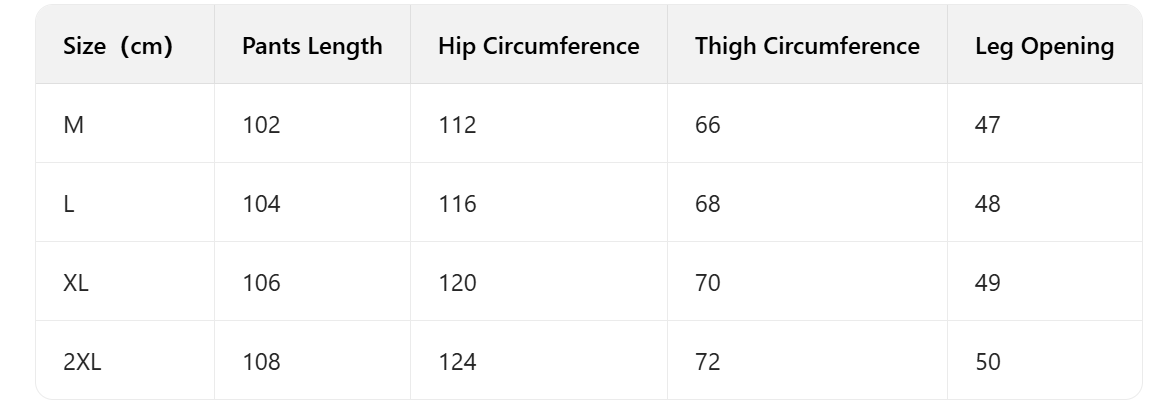Screen dimensions: 1164x405
Task: Select pants length value 102
Action: [x=261, y=125]
